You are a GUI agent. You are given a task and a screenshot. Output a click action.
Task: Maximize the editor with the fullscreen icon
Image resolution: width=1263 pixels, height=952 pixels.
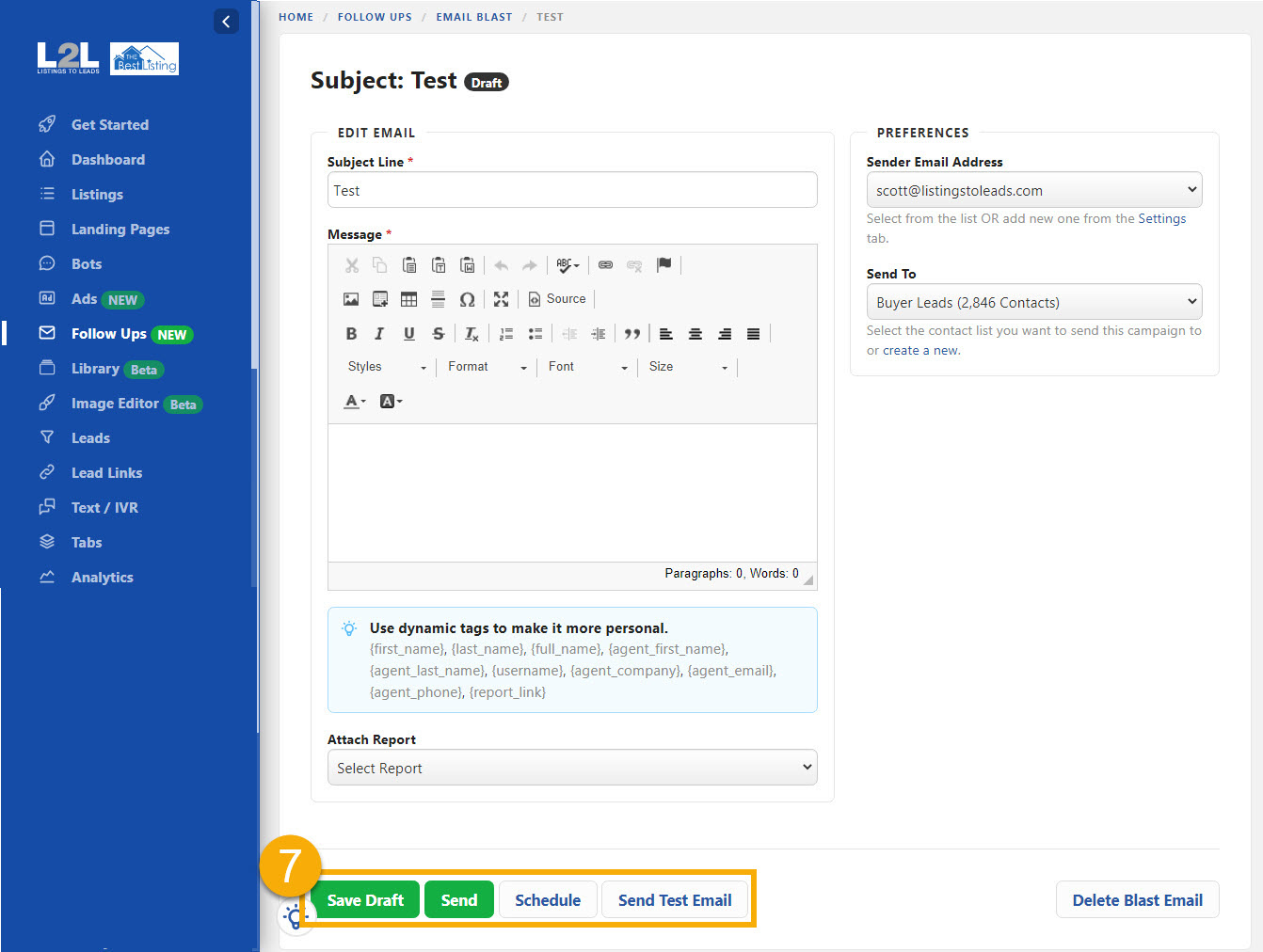[x=501, y=298]
